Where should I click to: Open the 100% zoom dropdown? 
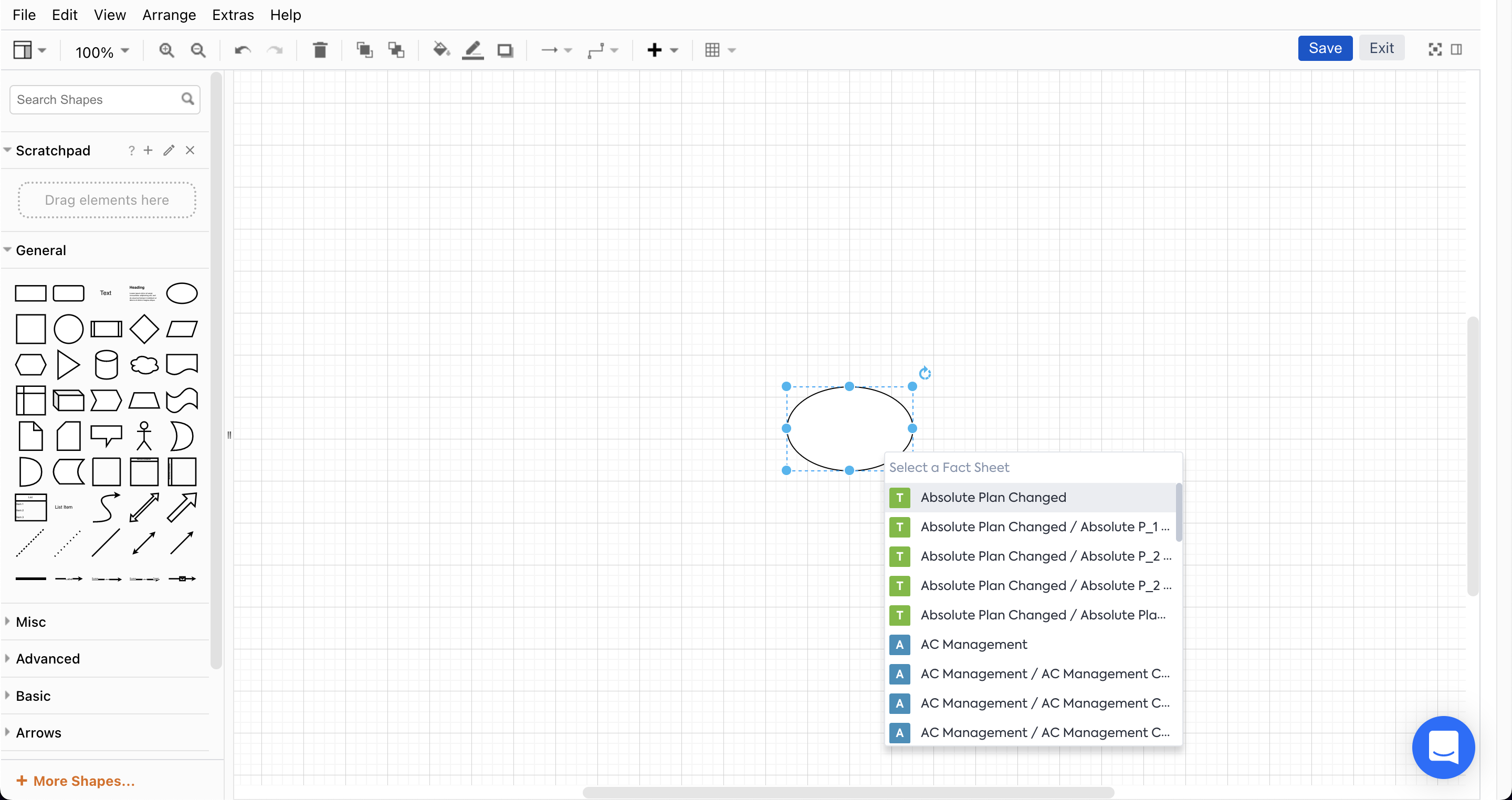[x=101, y=51]
